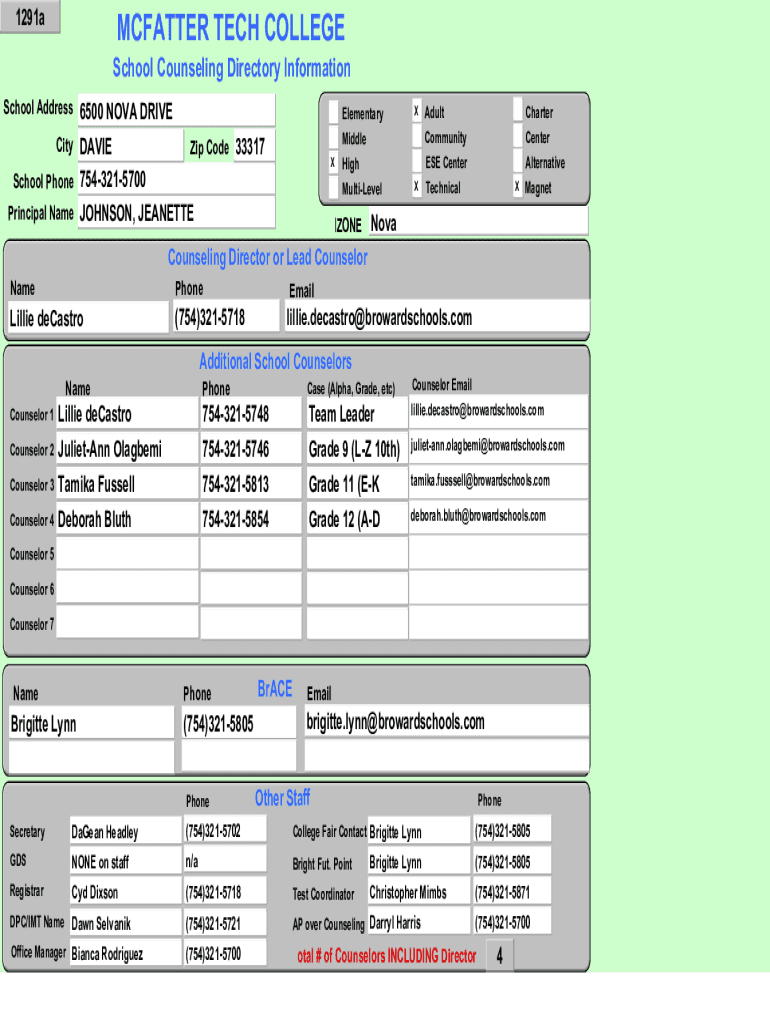Viewport: 770px width, 1024px height.
Task: Click the Counseling Director email field
Action: tap(435, 318)
